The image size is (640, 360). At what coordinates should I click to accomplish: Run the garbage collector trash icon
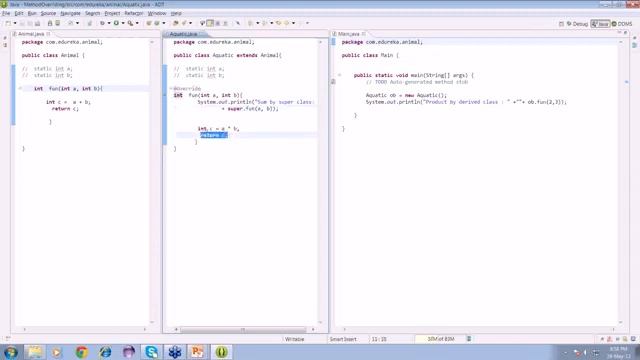(x=469, y=339)
